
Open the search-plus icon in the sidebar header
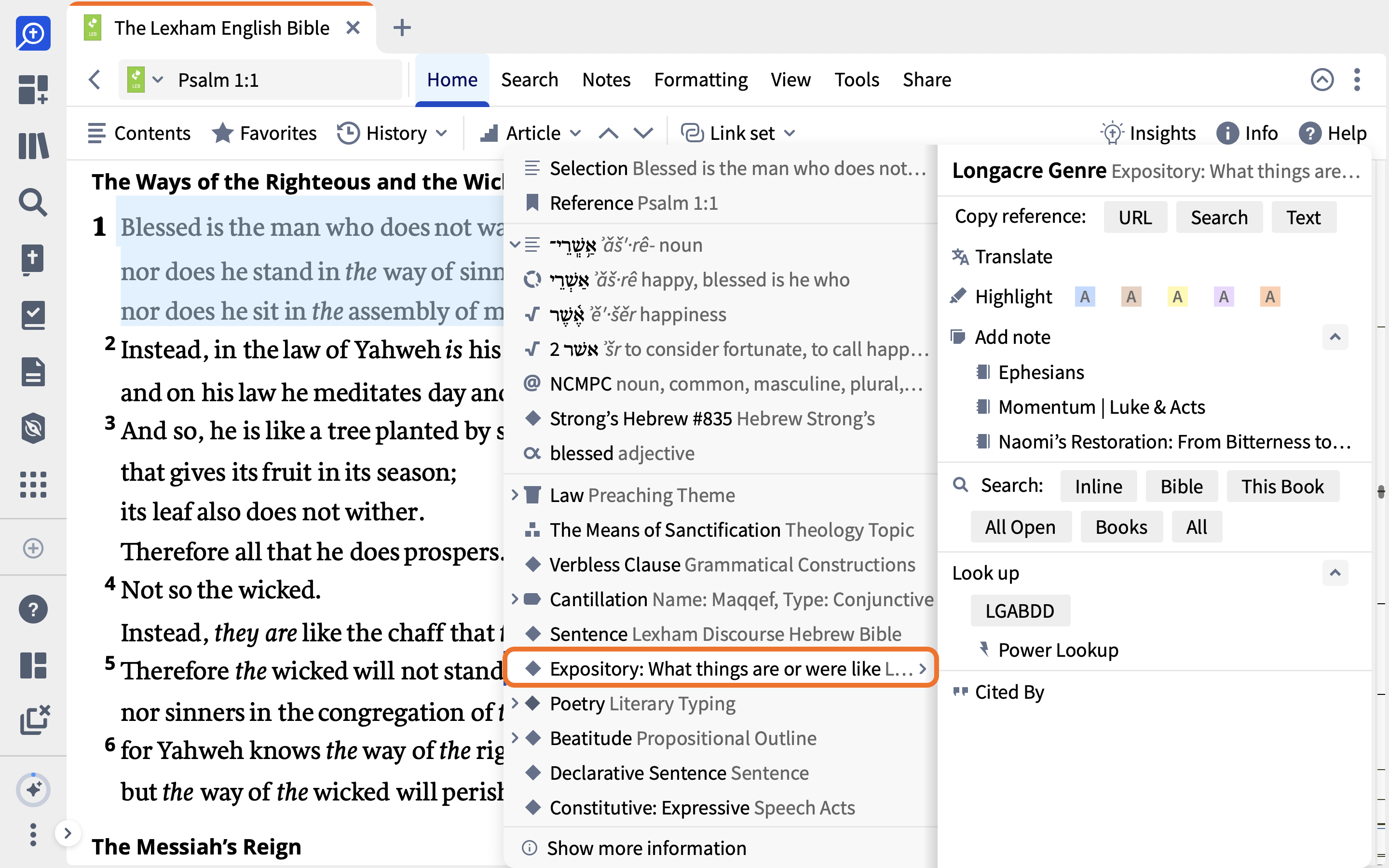[33, 33]
